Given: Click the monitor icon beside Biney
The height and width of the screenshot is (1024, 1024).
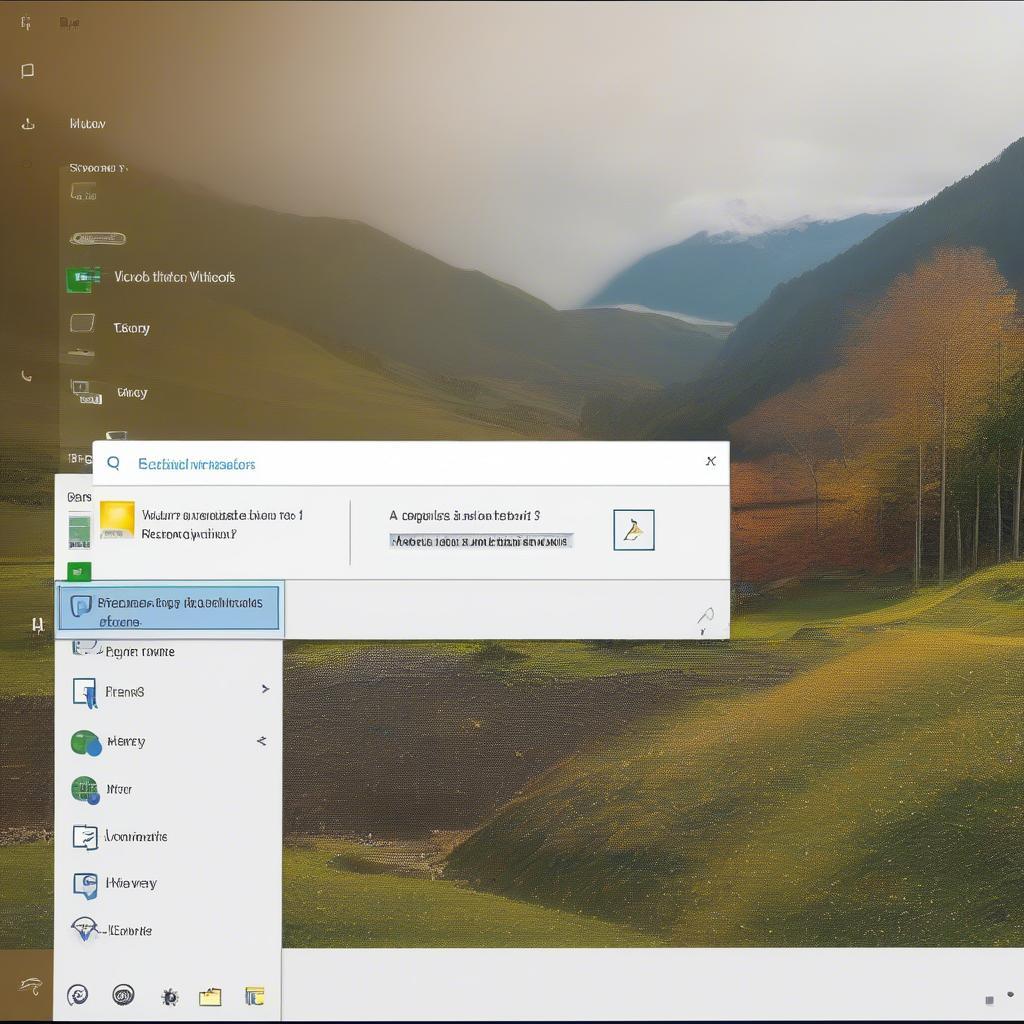Looking at the screenshot, I should click(x=86, y=392).
